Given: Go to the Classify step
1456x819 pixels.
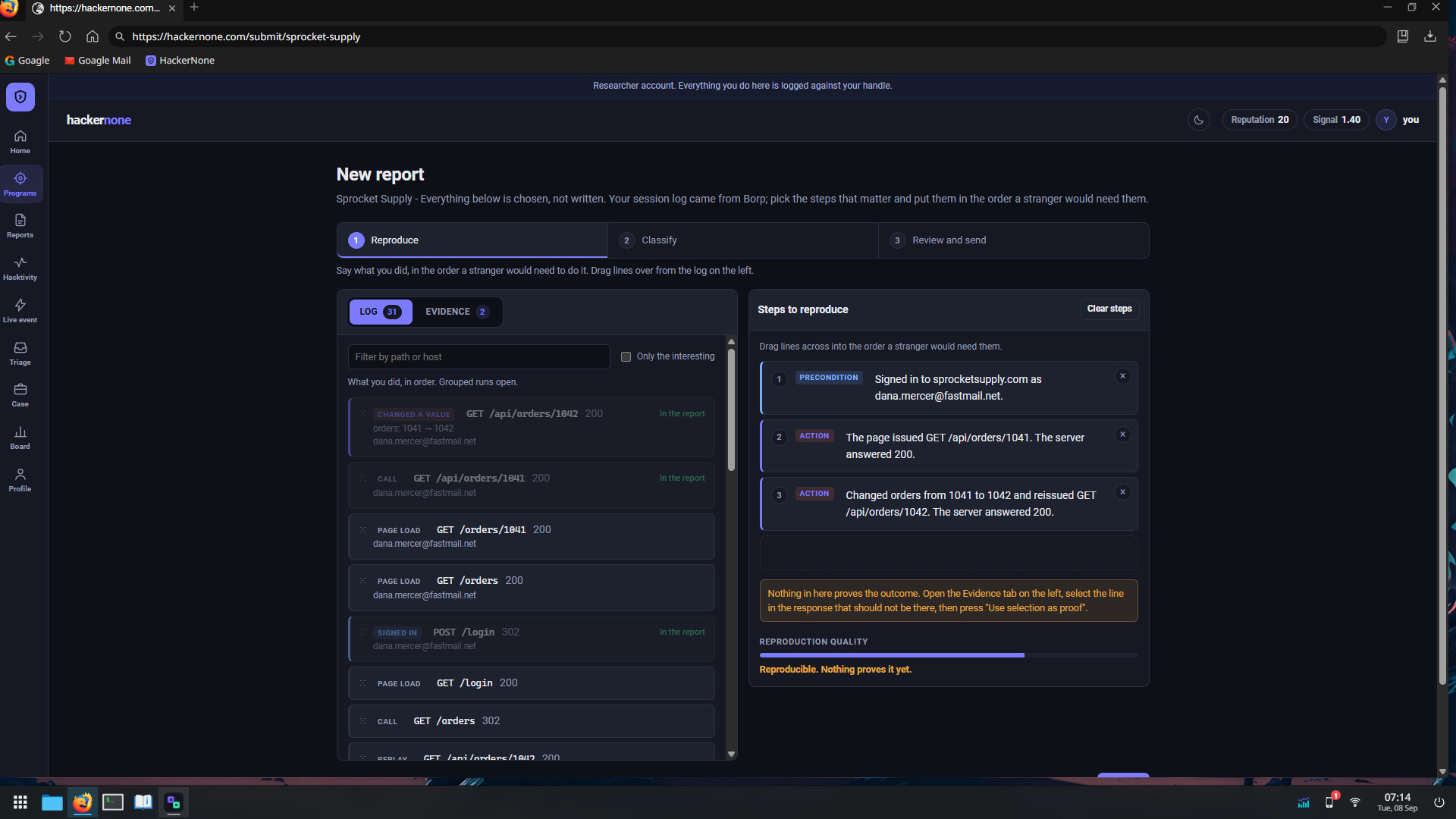Looking at the screenshot, I should [742, 240].
